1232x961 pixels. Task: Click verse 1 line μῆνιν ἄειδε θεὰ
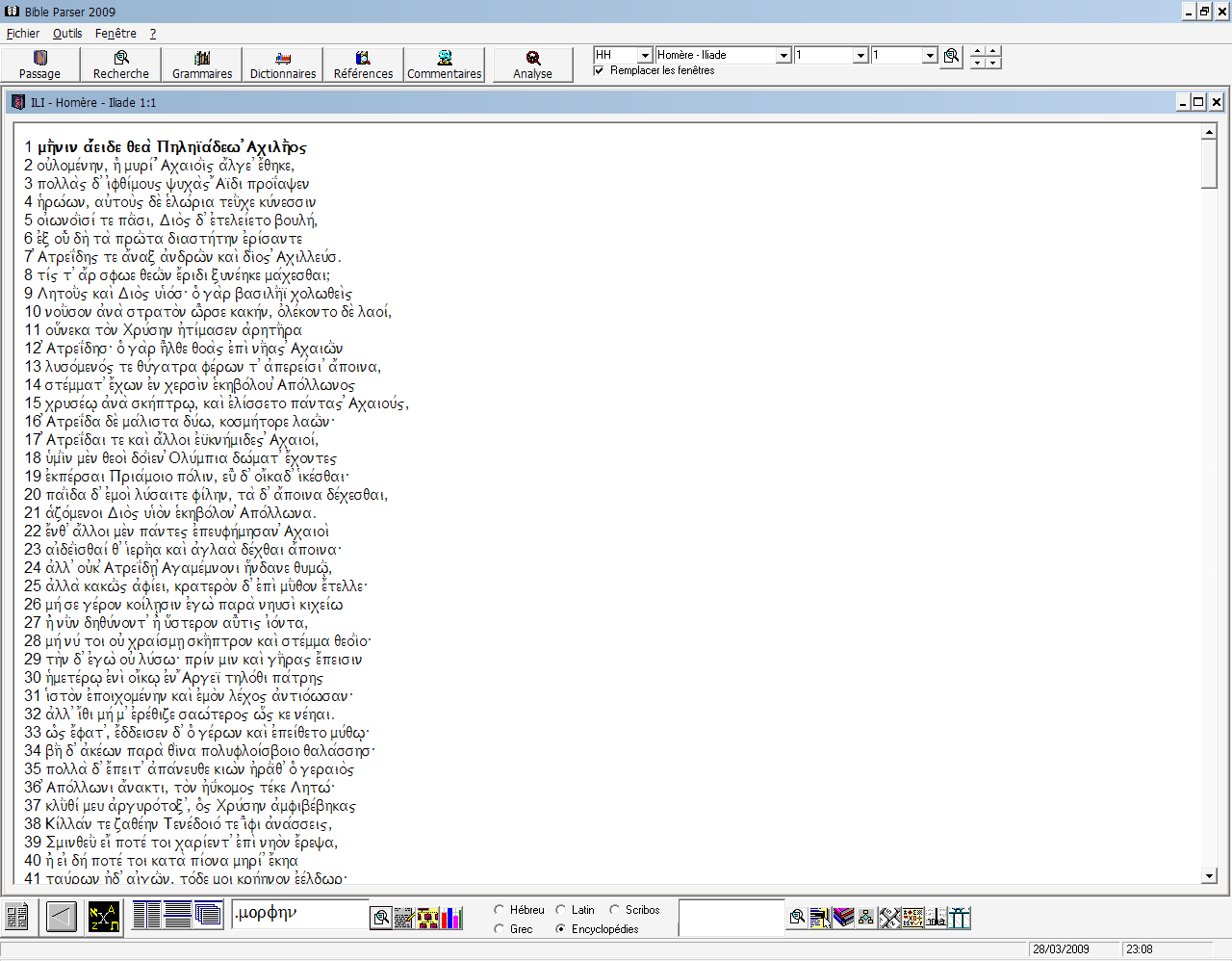[x=166, y=147]
